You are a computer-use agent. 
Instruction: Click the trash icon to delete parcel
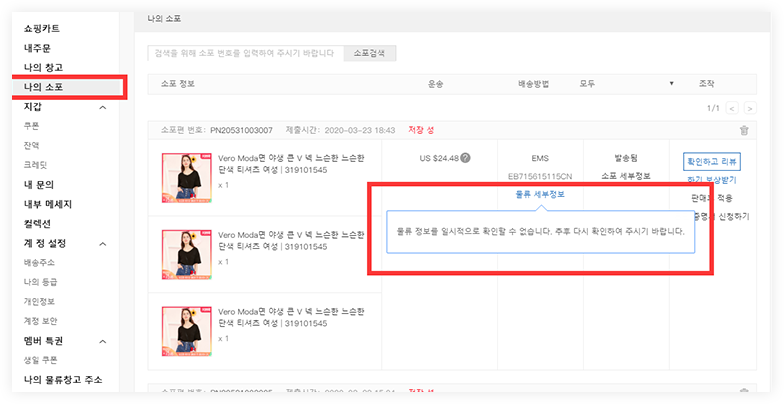click(743, 130)
